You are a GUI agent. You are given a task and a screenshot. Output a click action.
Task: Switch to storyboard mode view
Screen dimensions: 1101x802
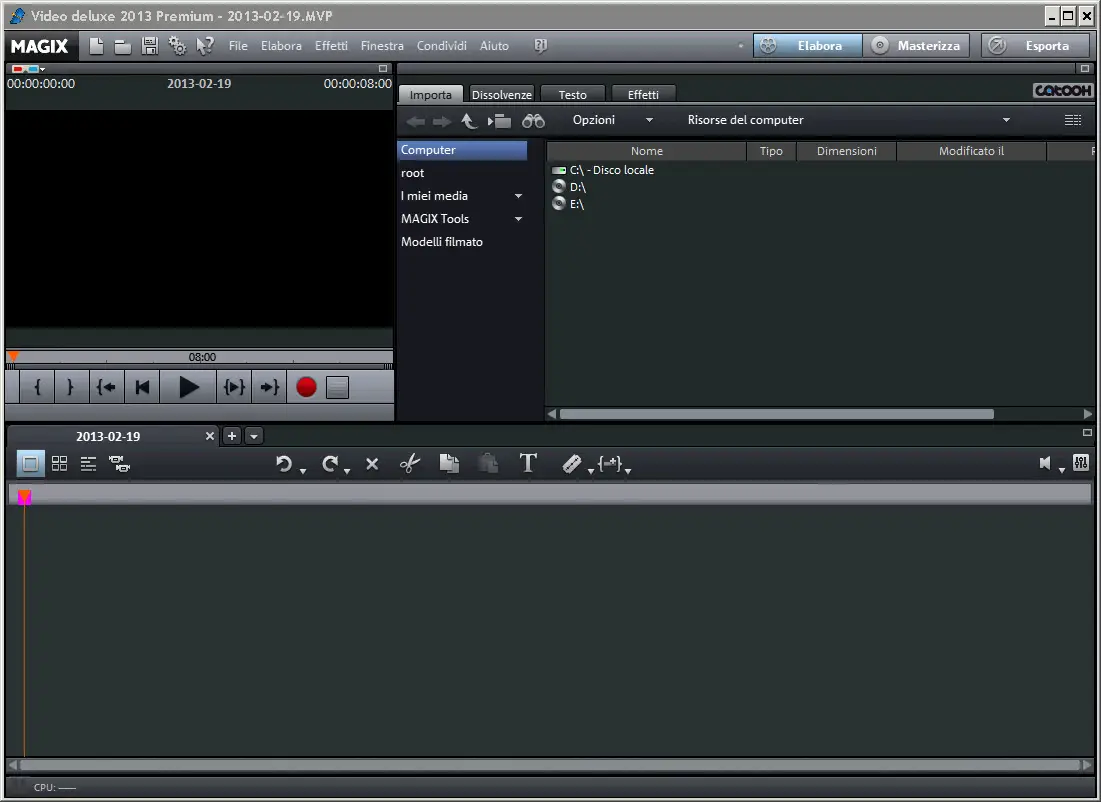point(30,464)
